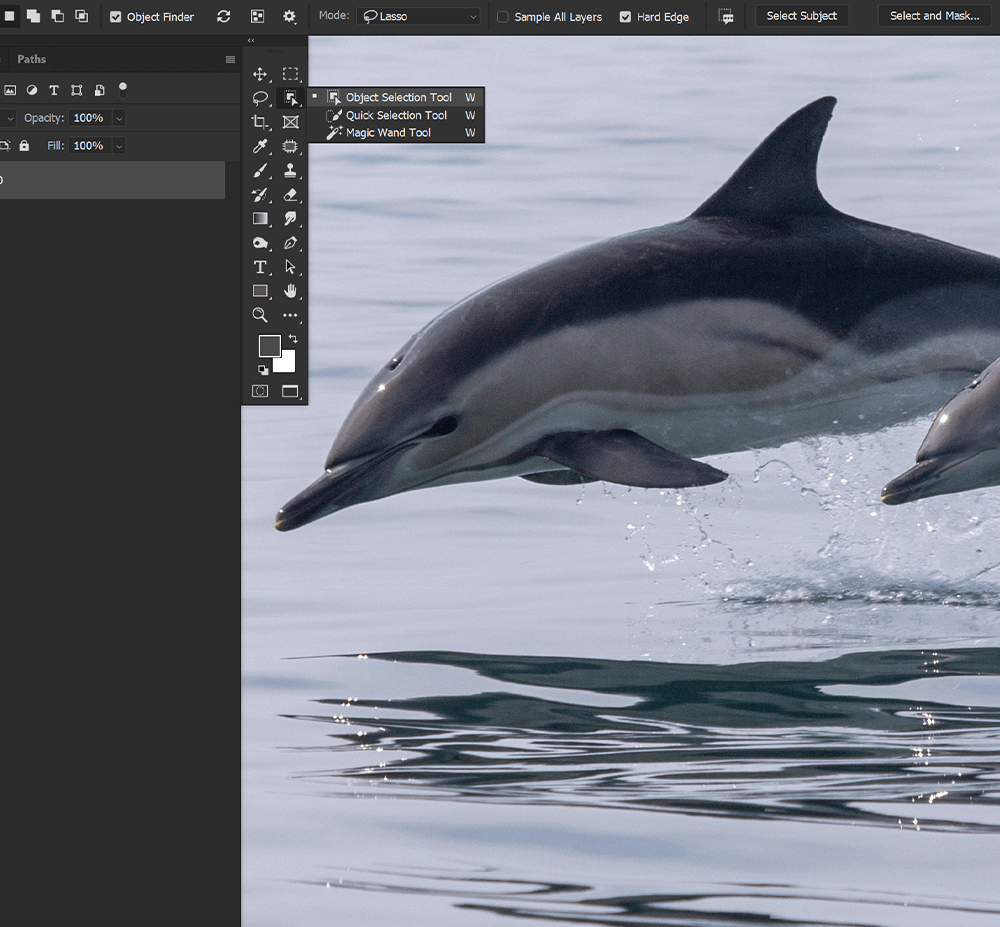
Task: Expand the Fill value dropdown arrow
Action: [x=119, y=146]
